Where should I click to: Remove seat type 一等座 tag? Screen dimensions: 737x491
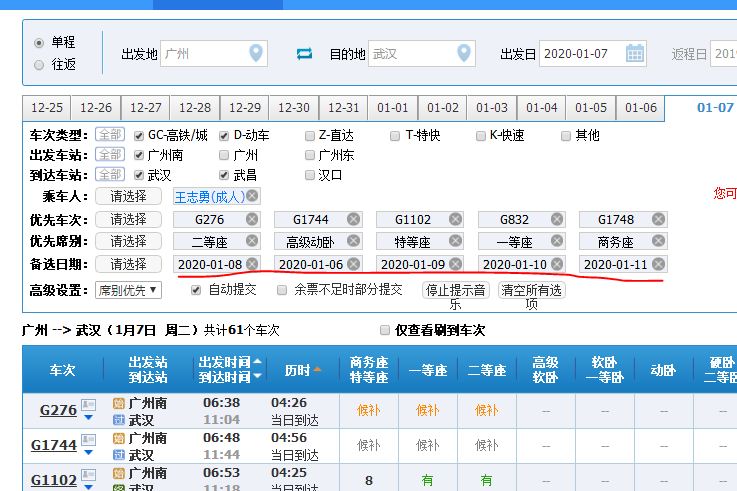coord(557,241)
